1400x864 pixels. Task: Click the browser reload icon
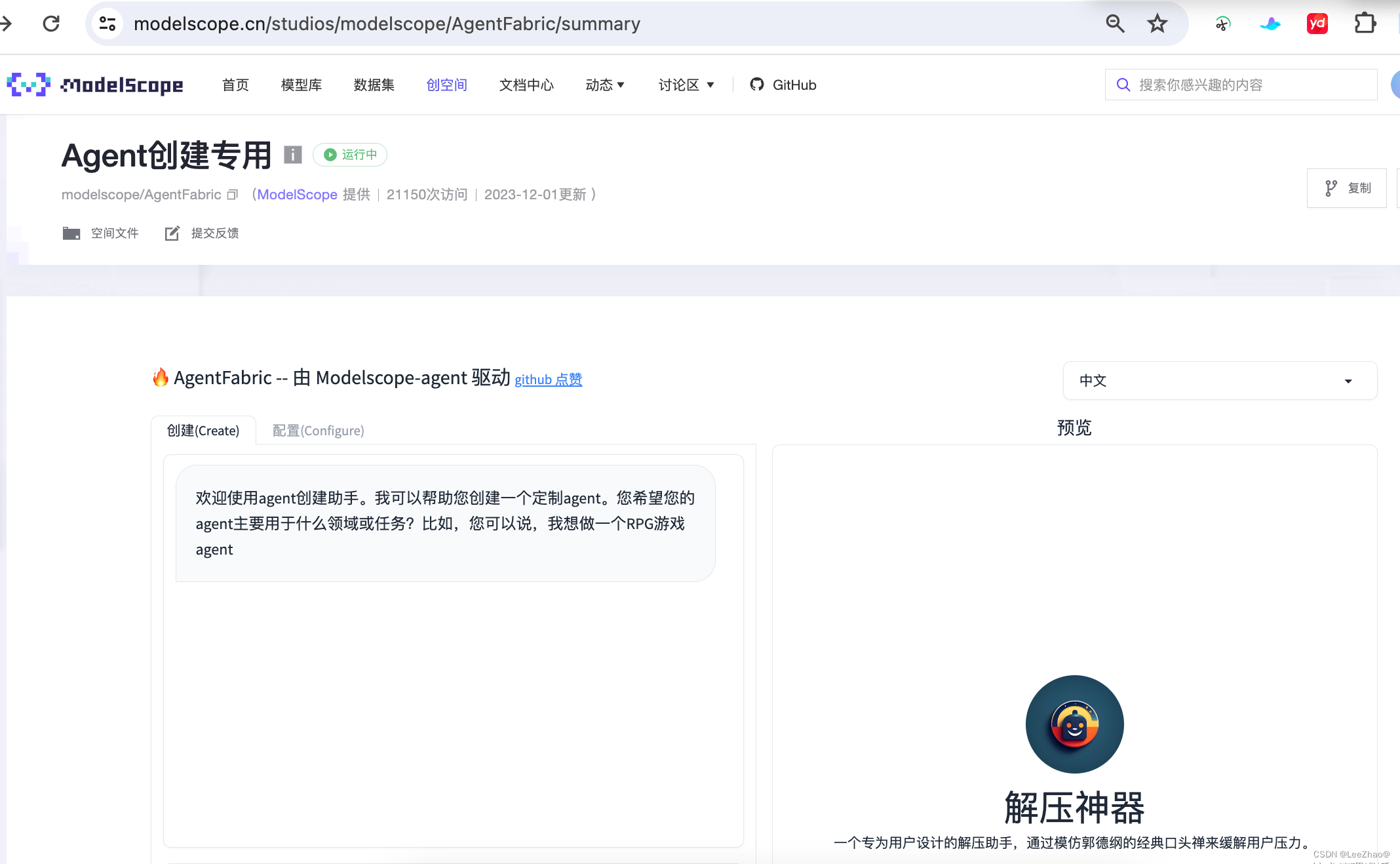click(51, 24)
